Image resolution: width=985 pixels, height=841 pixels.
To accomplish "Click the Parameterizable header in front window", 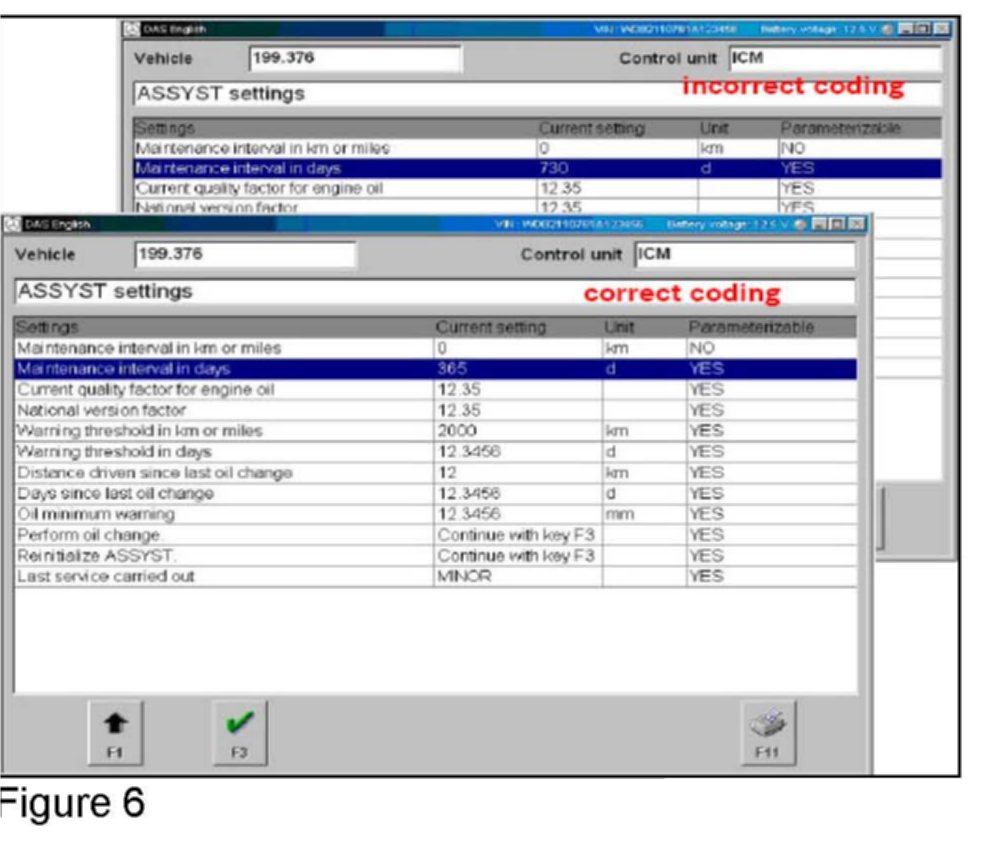I will (751, 328).
